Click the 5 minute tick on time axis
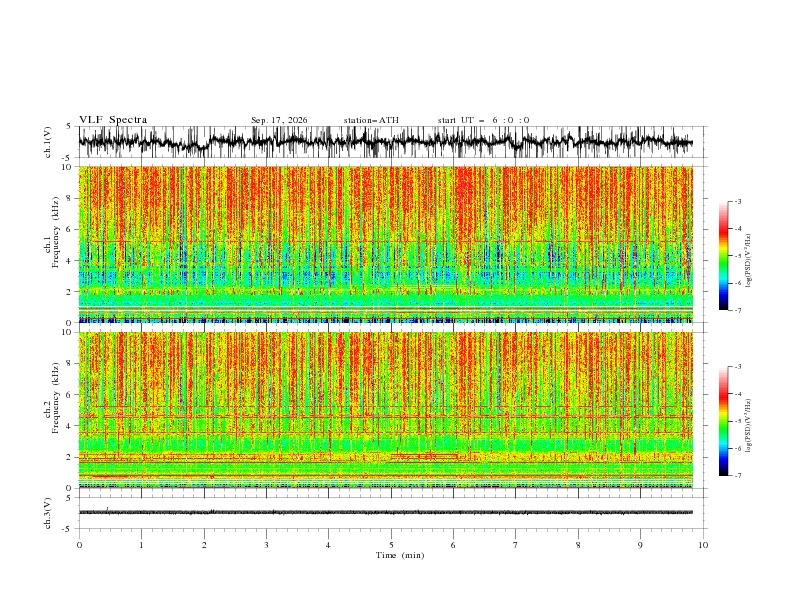This screenshot has height=612, width=792. click(x=391, y=545)
